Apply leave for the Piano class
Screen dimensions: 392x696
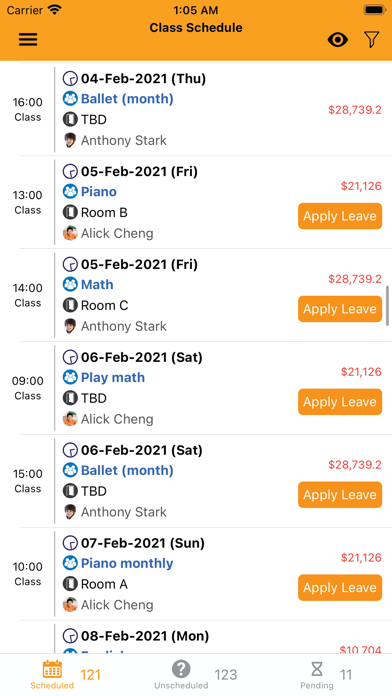pos(340,216)
